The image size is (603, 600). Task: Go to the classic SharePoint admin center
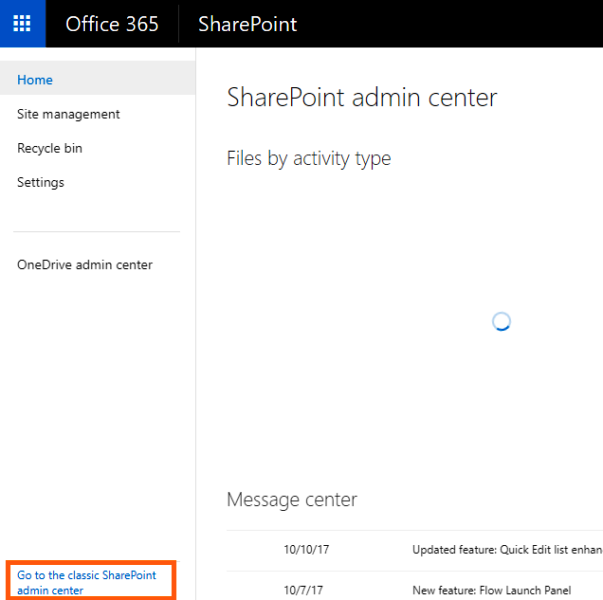coord(87,582)
